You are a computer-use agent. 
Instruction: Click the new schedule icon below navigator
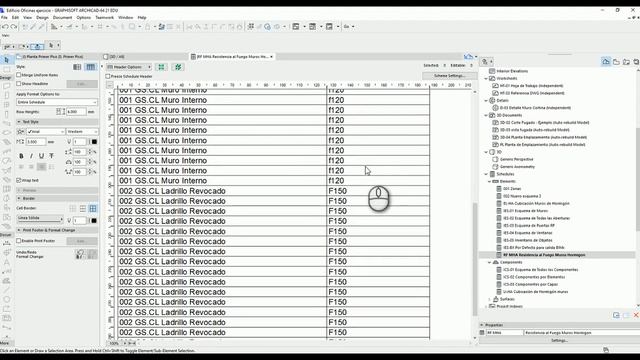[x=616, y=316]
